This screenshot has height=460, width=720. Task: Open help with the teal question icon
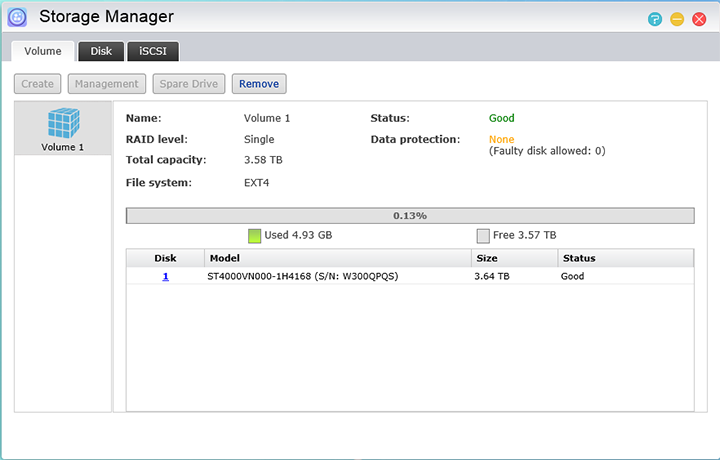pyautogui.click(x=655, y=19)
